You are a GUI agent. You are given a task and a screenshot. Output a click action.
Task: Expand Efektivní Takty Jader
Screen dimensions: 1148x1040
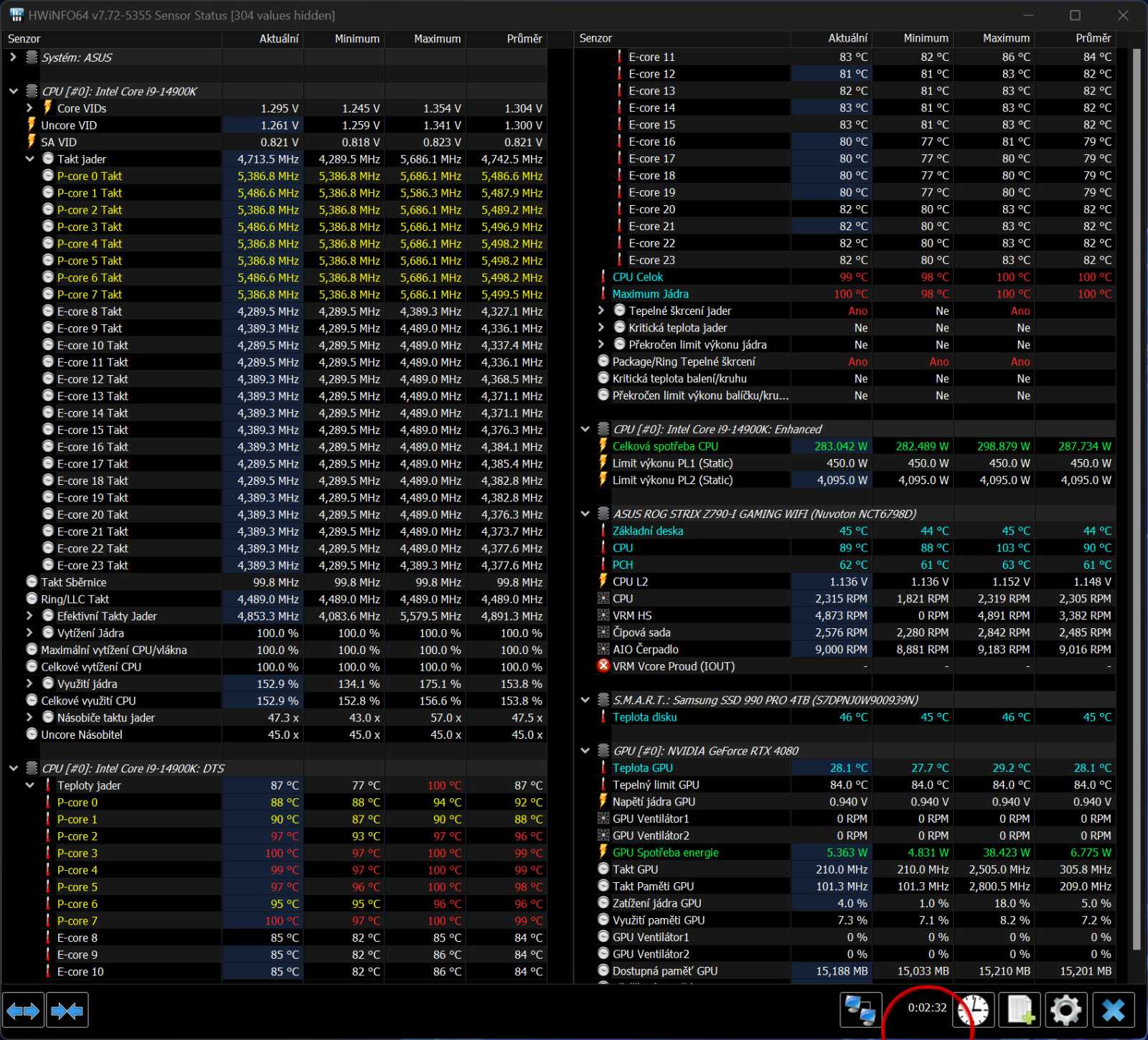pyautogui.click(x=29, y=616)
